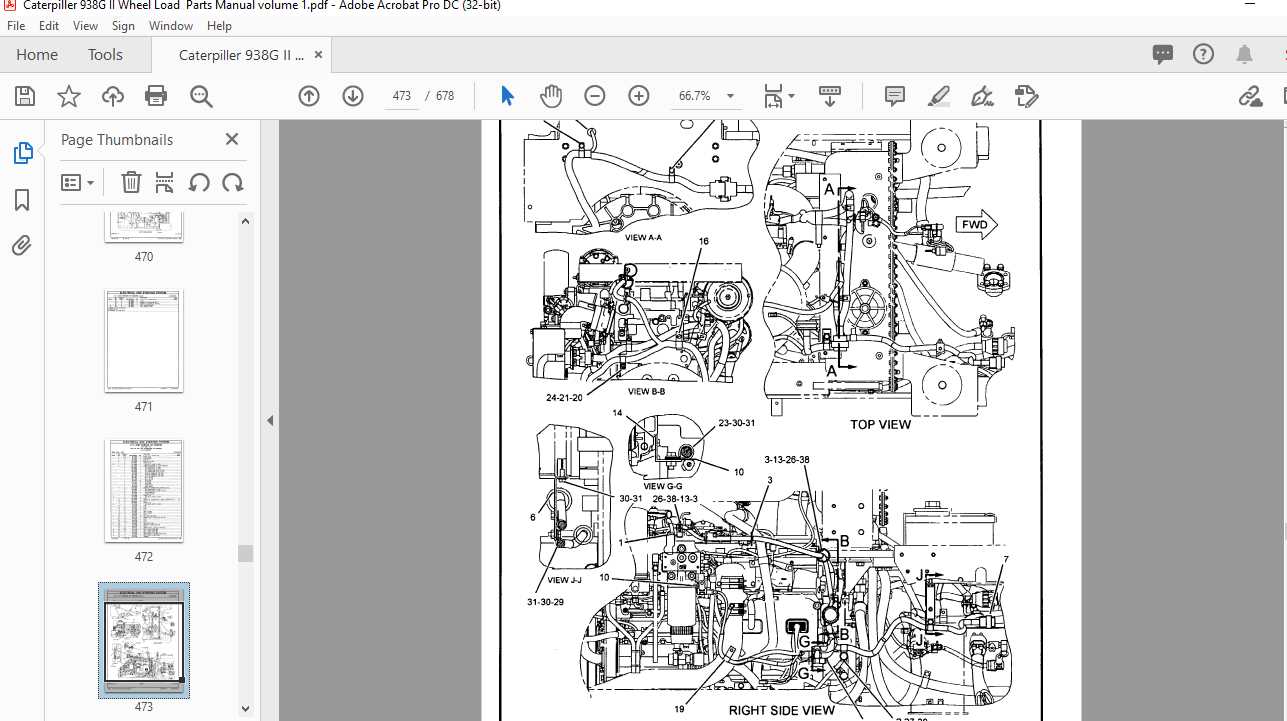Select page 472 thumbnail

pyautogui.click(x=144, y=491)
